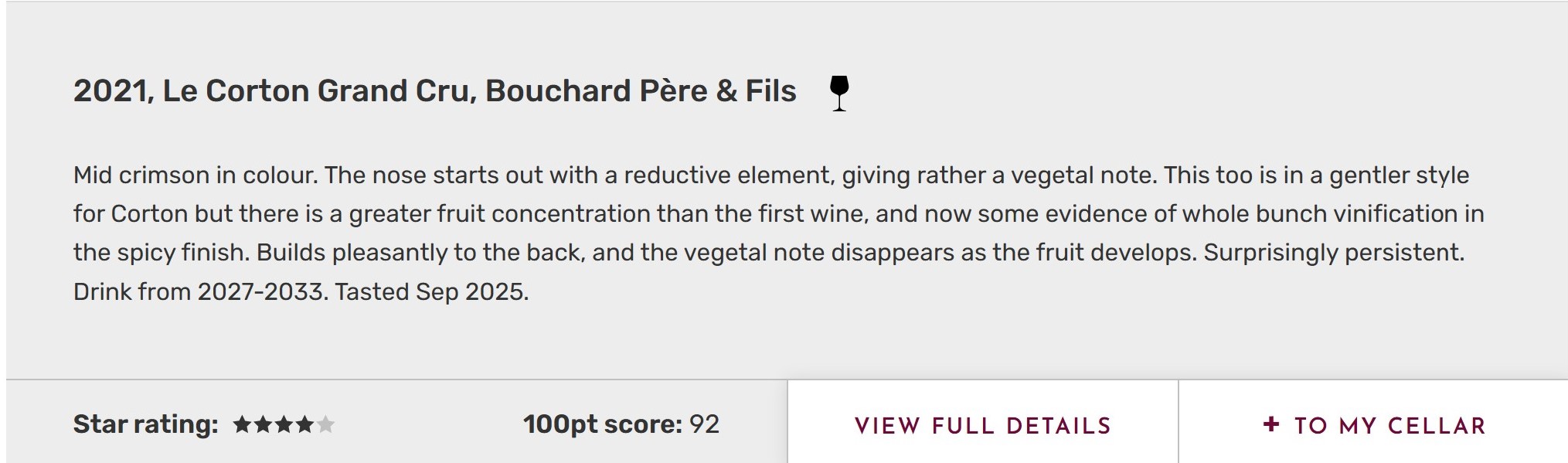Image resolution: width=1568 pixels, height=463 pixels.
Task: Click the fourth filled star
Action: tap(305, 424)
